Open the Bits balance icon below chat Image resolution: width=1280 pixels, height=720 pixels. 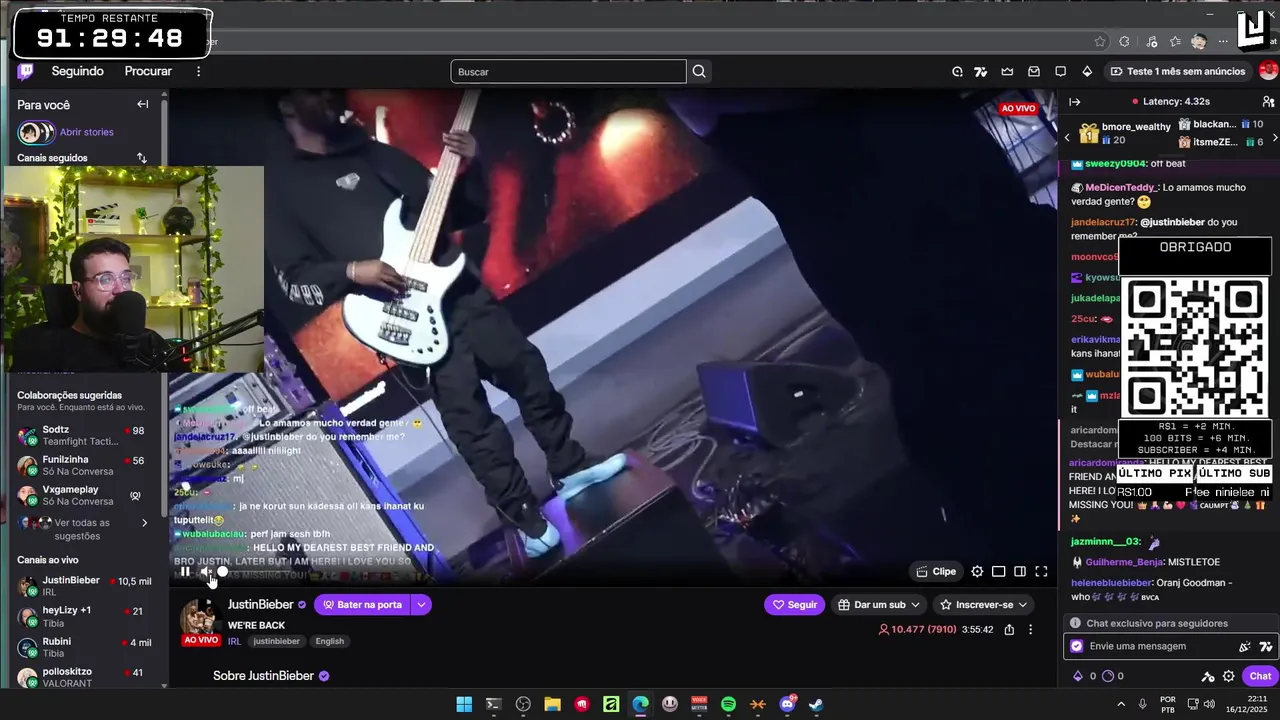(x=1078, y=676)
